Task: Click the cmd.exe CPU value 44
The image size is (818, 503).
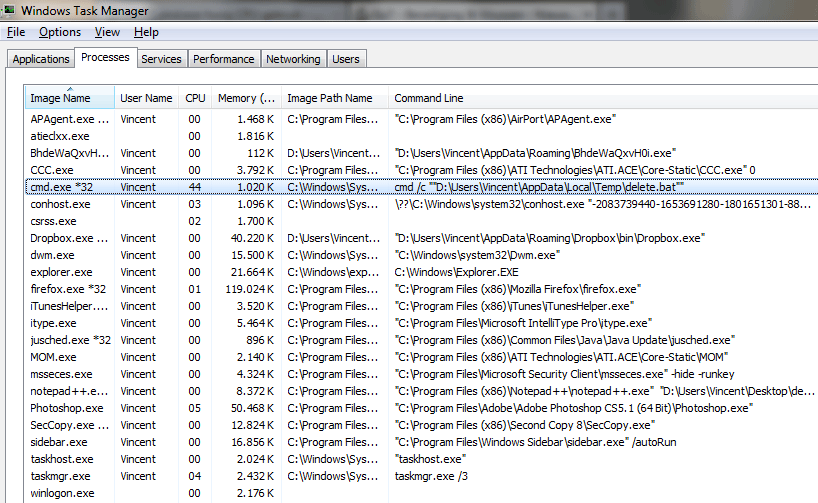Action: (x=195, y=187)
